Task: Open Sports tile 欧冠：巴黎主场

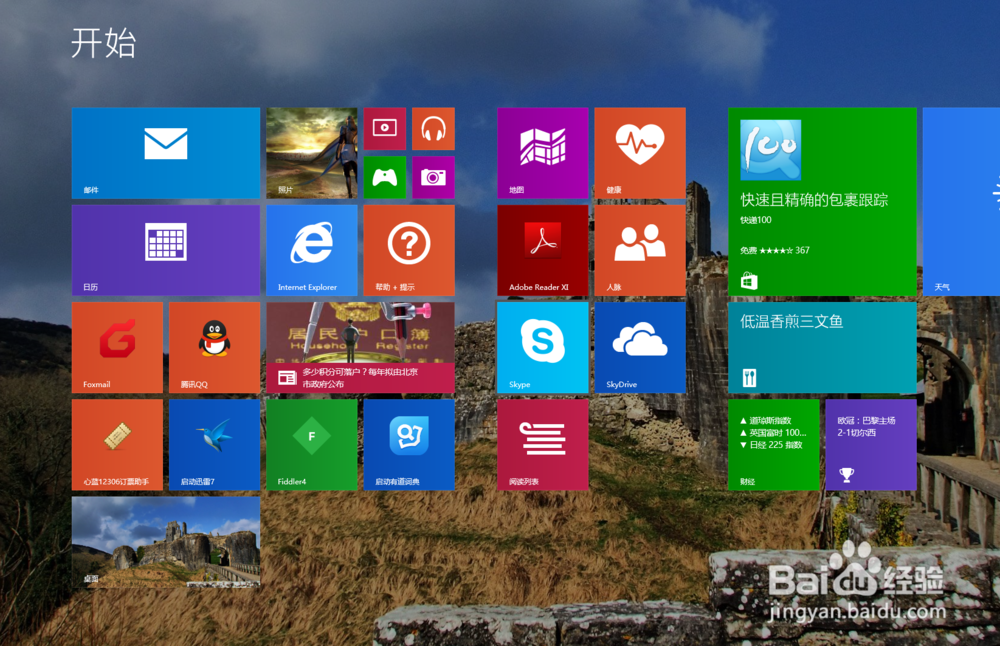Action: coord(871,444)
